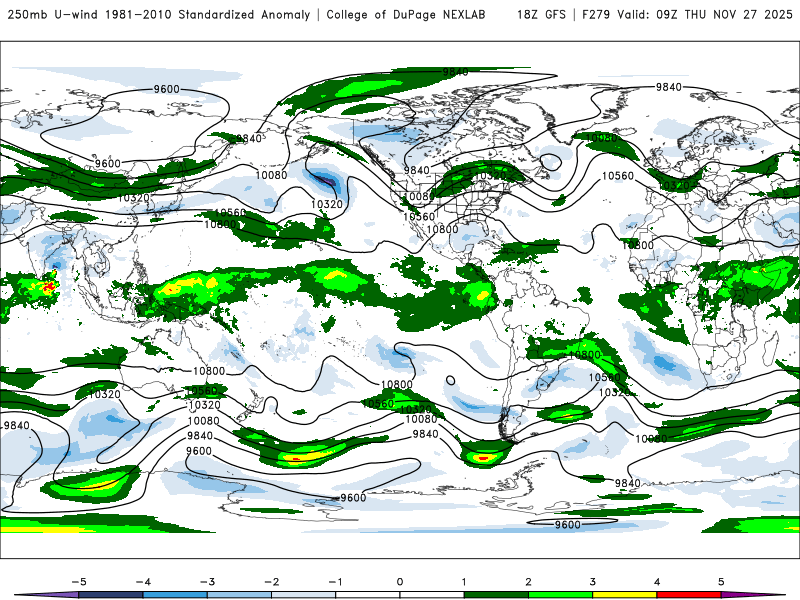Click the '2' colorbar tick label

coord(529,582)
